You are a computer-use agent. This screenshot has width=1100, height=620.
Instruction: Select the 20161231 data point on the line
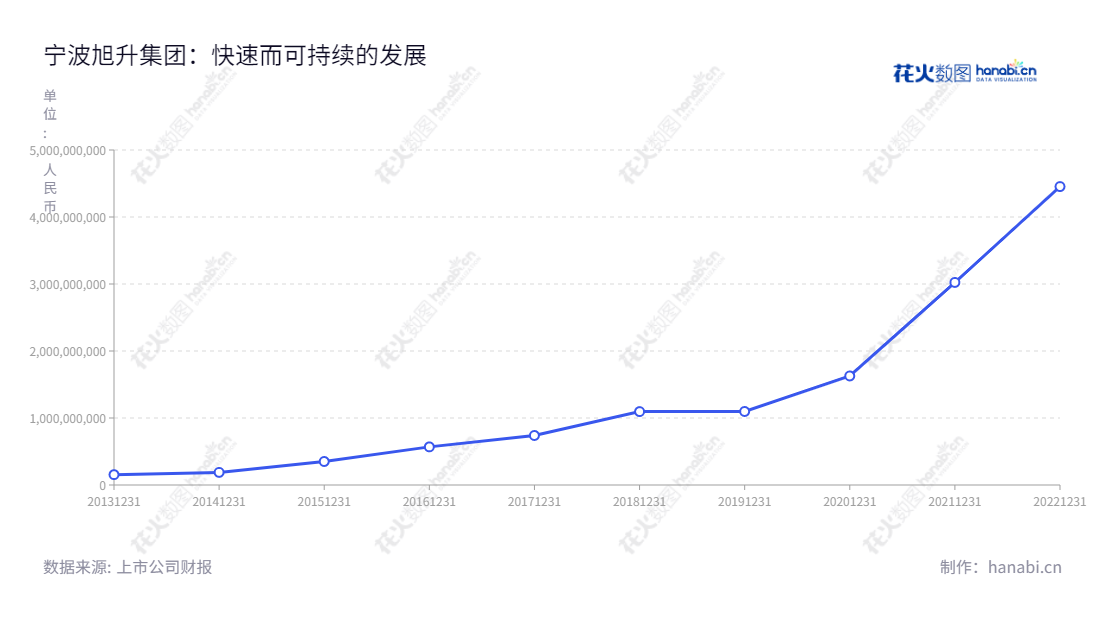(429, 447)
